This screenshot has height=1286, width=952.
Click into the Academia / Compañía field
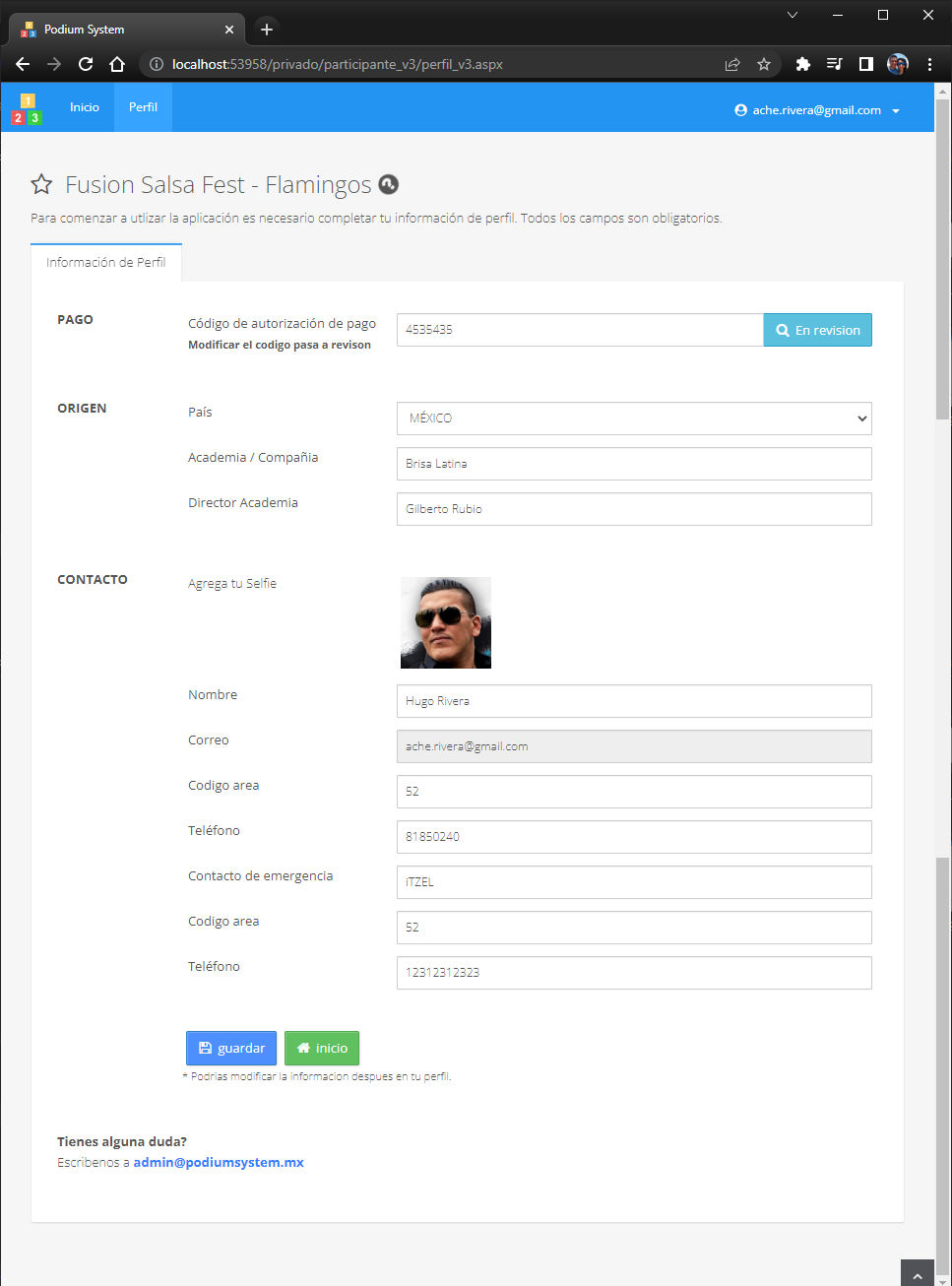[x=634, y=464]
